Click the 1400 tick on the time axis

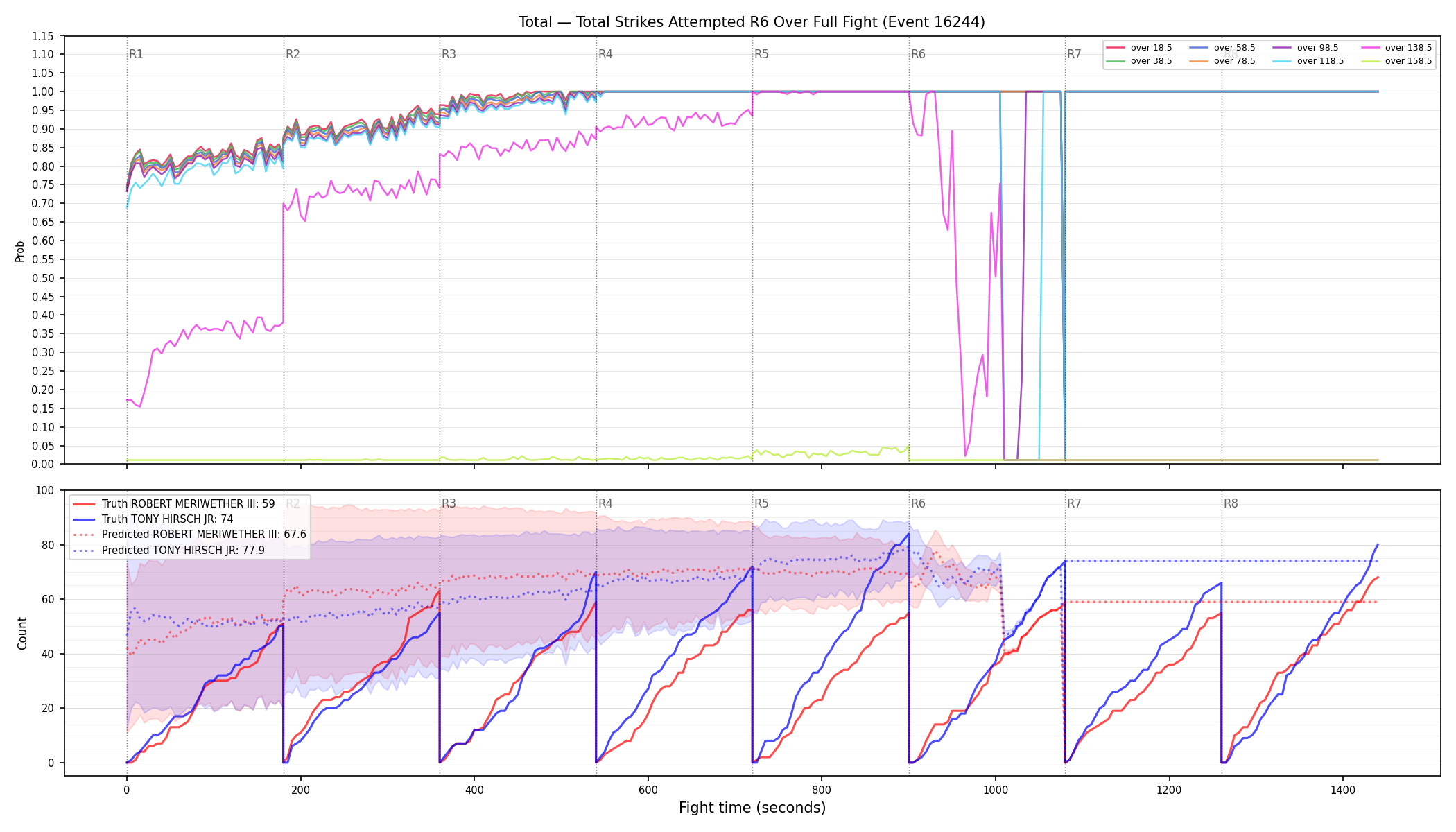(1343, 789)
